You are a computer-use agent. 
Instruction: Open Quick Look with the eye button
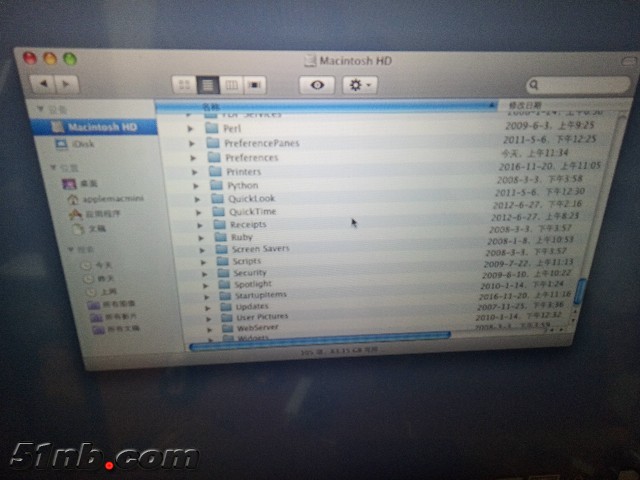317,85
